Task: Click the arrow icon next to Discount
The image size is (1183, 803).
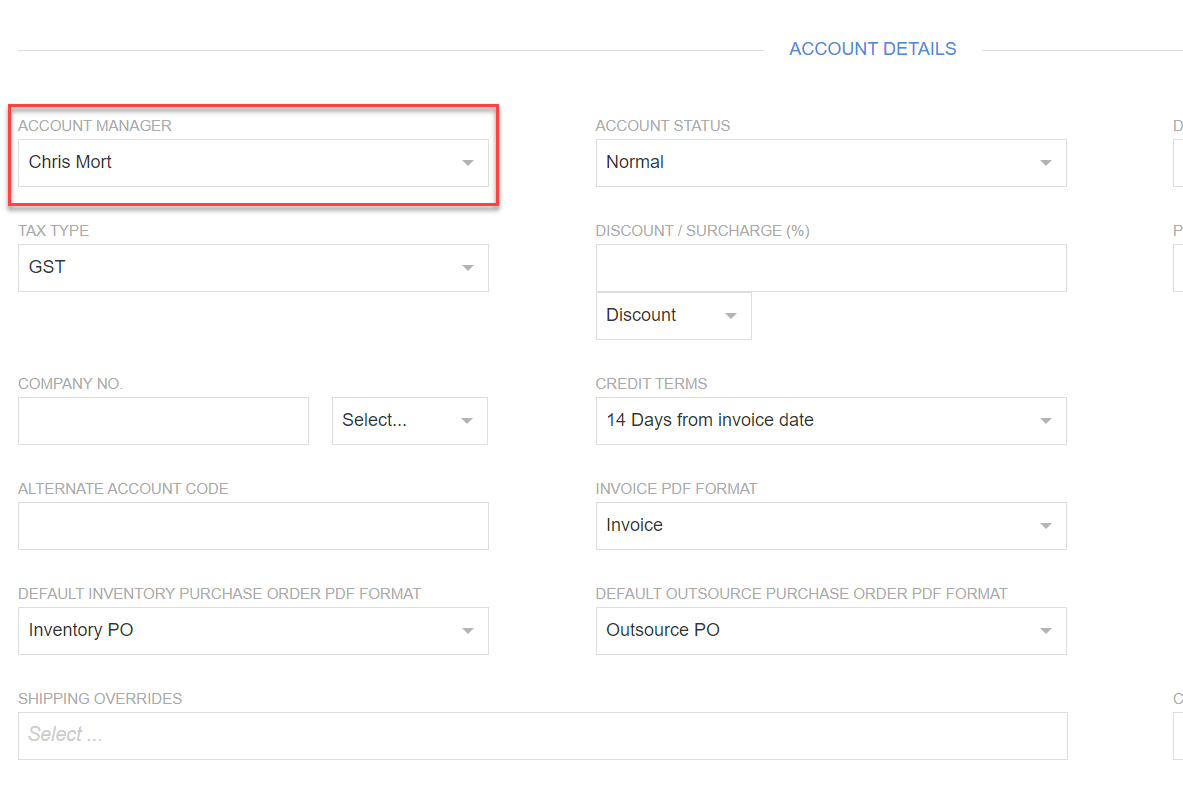Action: click(x=731, y=316)
